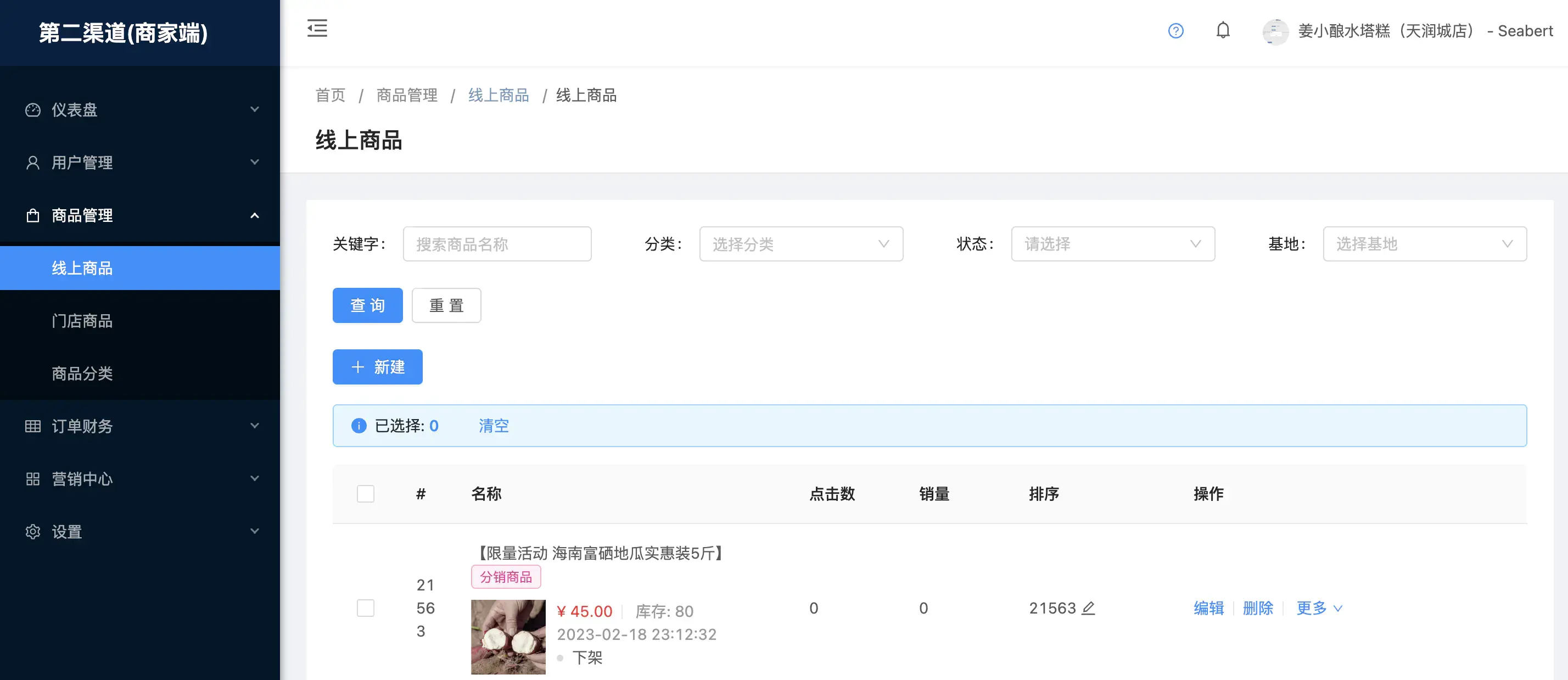Go to 商品分类 in the sidebar
Image resolution: width=1568 pixels, height=680 pixels.
82,373
